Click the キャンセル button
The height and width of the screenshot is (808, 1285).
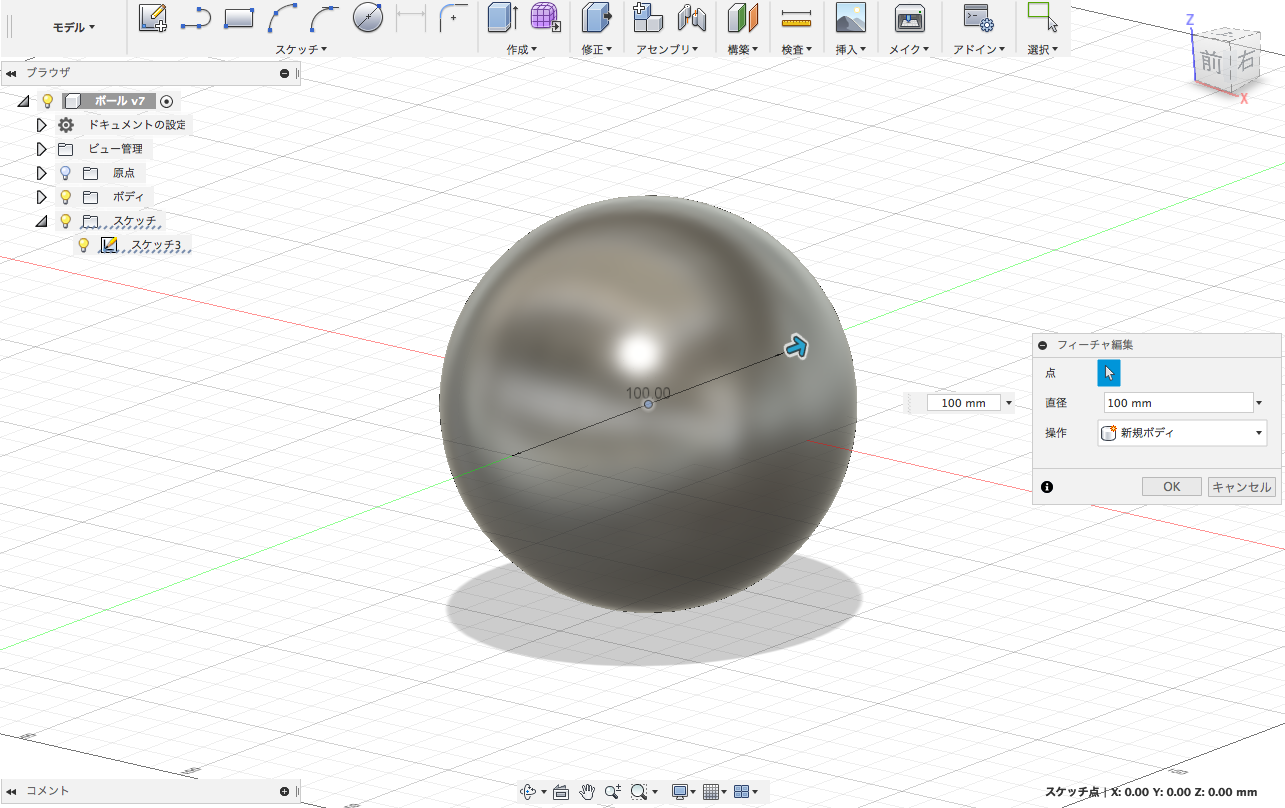coord(1241,487)
